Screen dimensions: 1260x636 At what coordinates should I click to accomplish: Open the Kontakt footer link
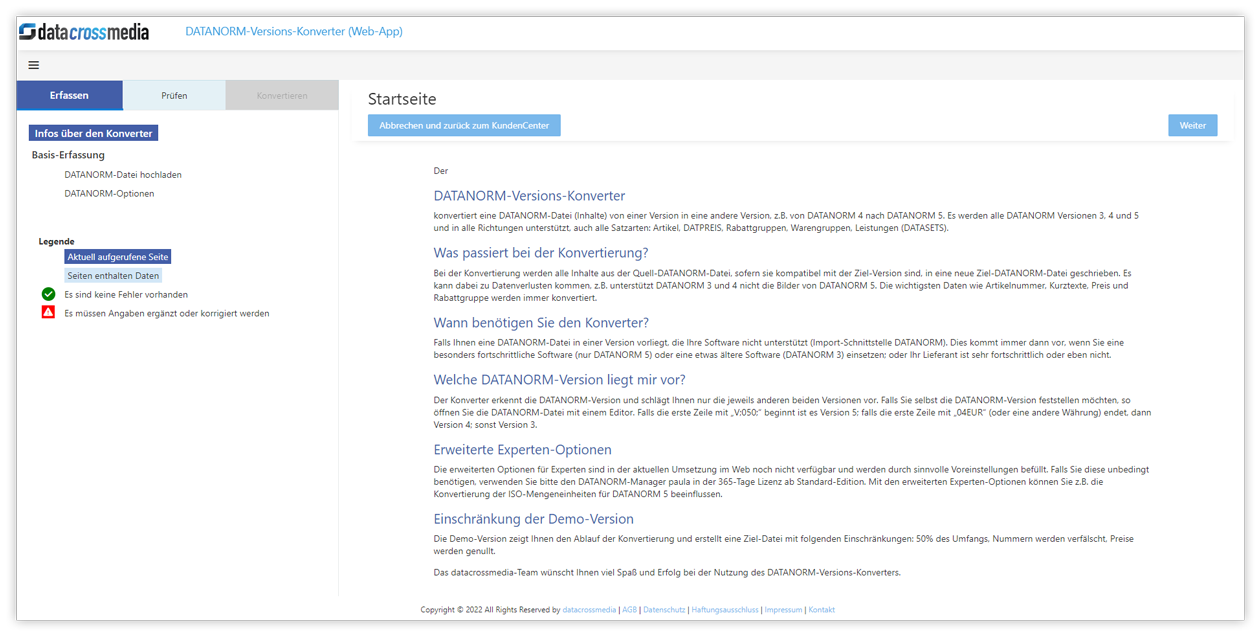pyautogui.click(x=821, y=609)
